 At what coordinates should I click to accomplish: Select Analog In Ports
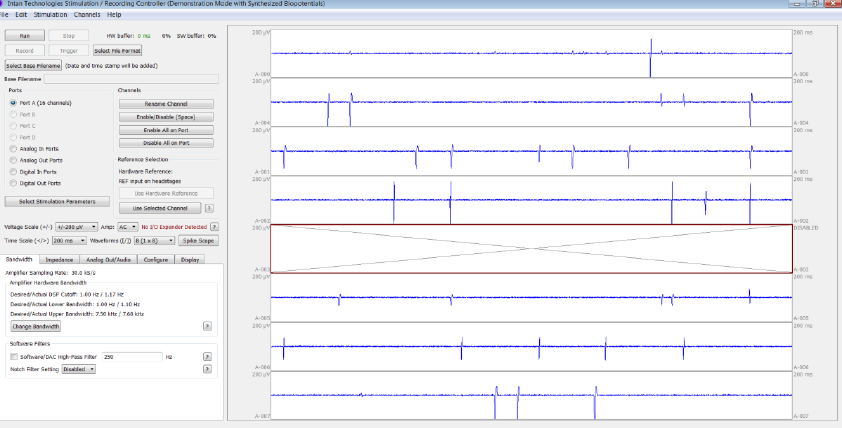click(34, 149)
